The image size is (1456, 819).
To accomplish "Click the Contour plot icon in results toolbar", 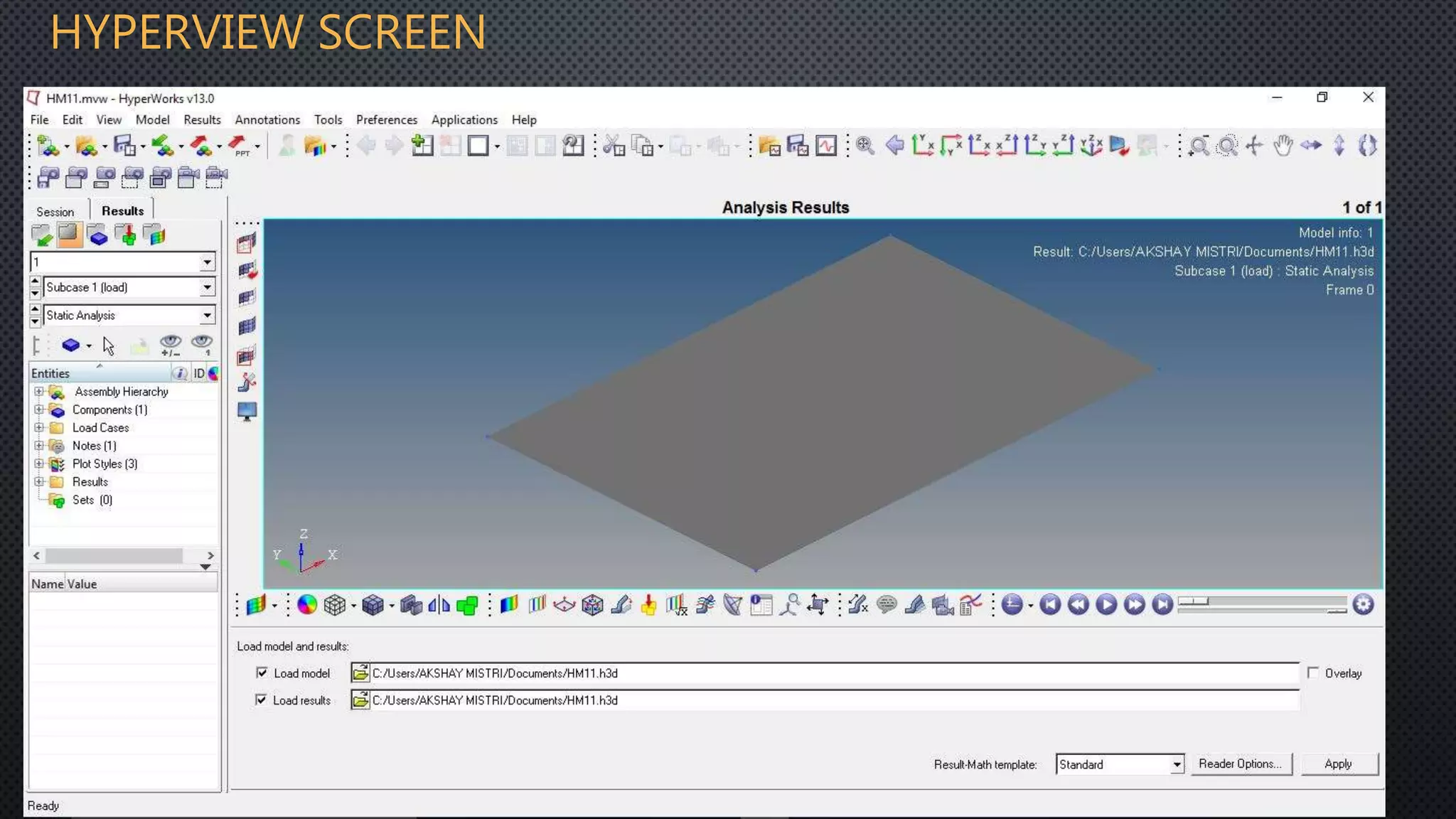I will (509, 605).
